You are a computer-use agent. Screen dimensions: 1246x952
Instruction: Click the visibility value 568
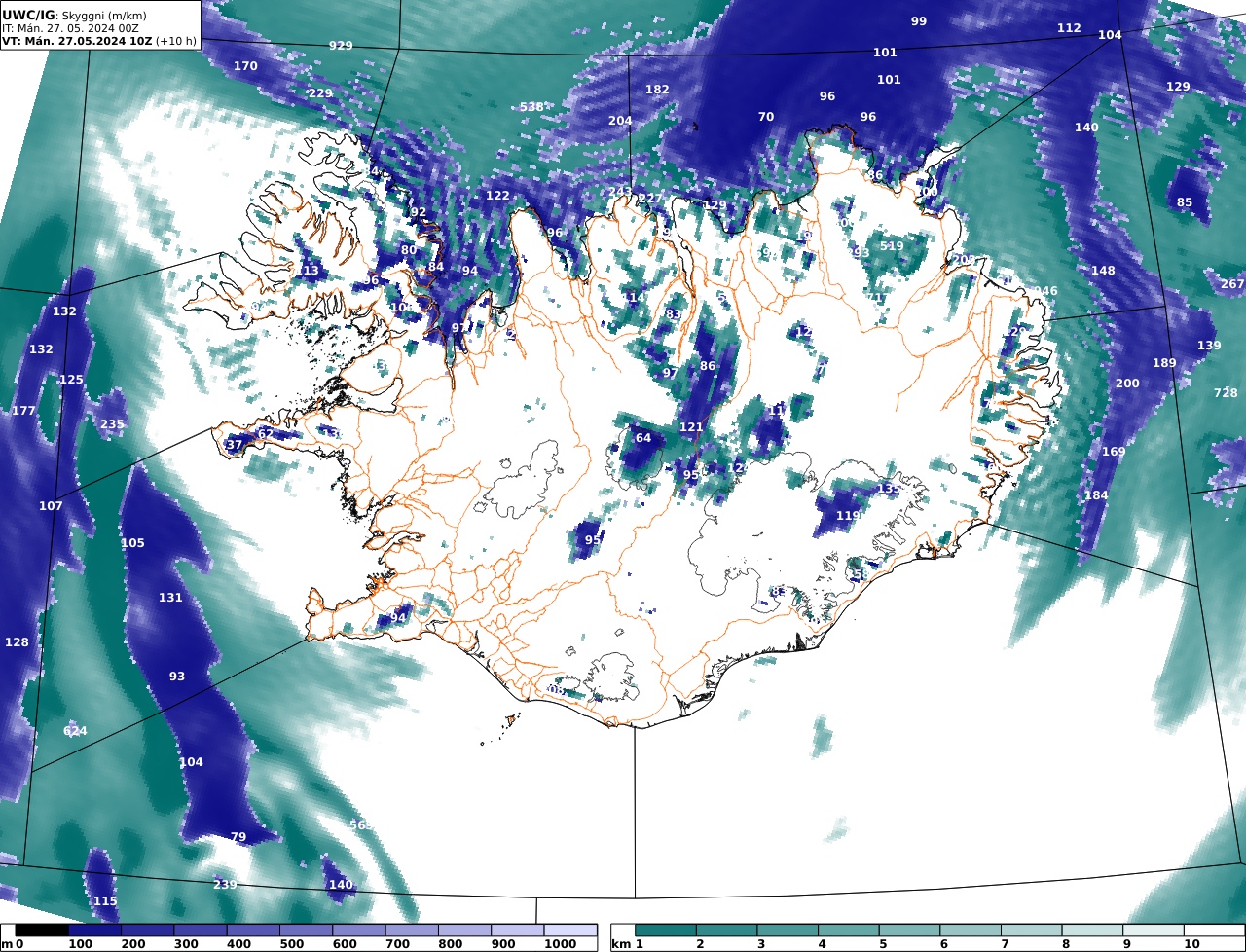click(361, 825)
